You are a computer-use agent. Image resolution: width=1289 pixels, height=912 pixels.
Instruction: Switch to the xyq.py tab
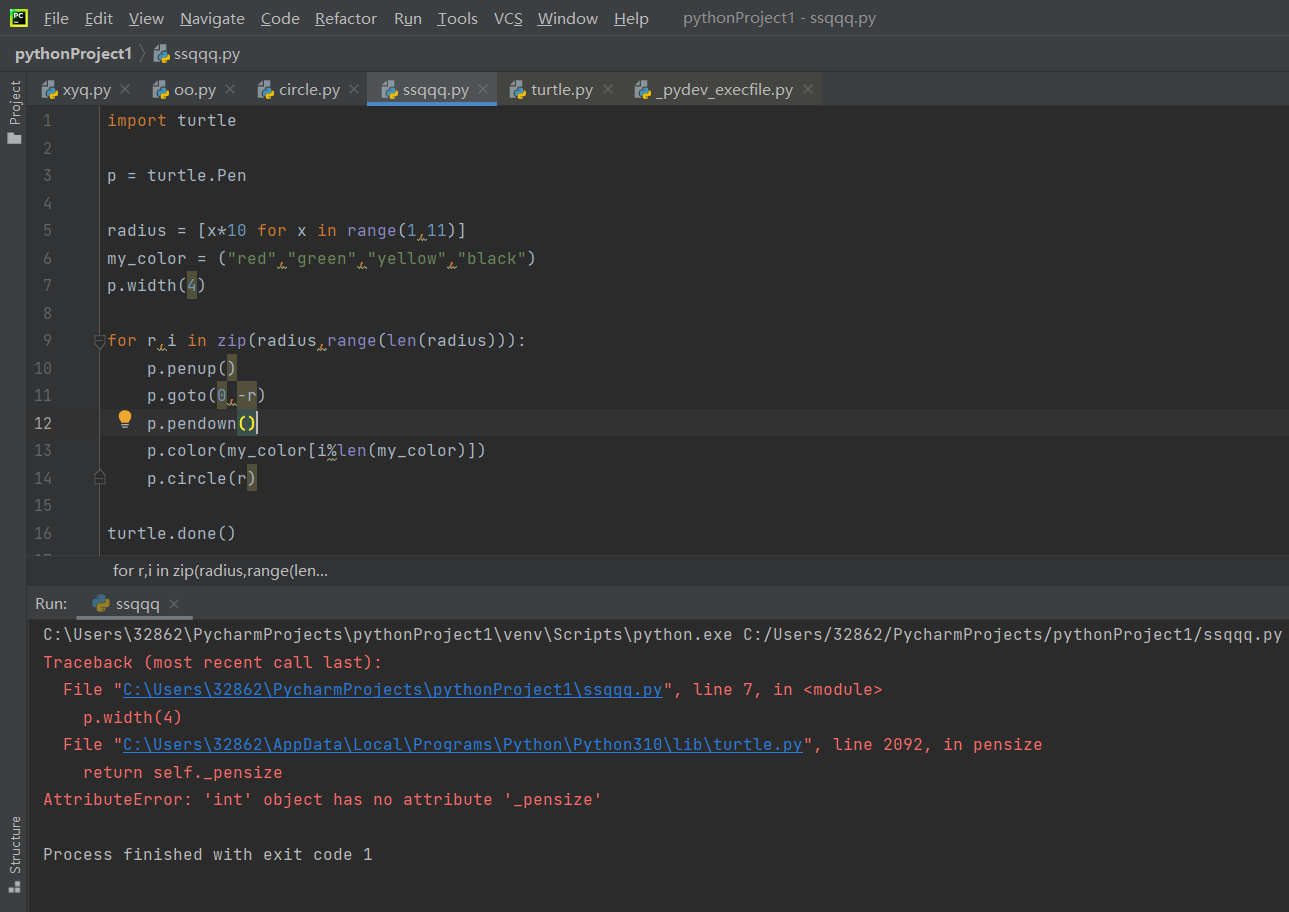pos(87,89)
